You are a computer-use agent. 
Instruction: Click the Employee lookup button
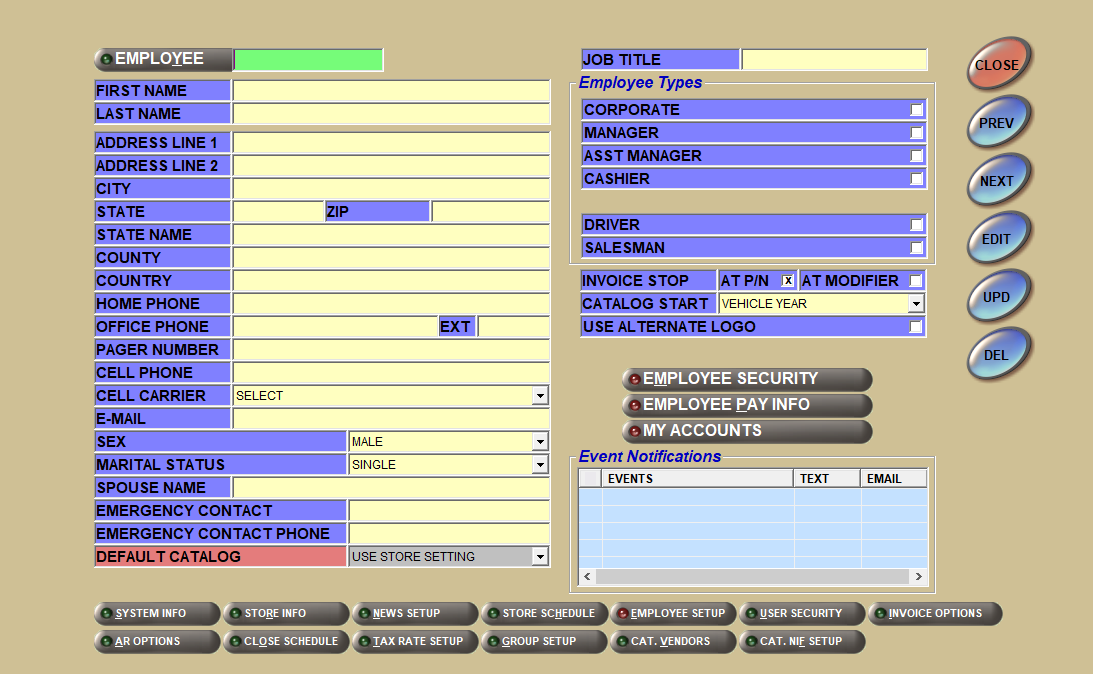coord(162,60)
